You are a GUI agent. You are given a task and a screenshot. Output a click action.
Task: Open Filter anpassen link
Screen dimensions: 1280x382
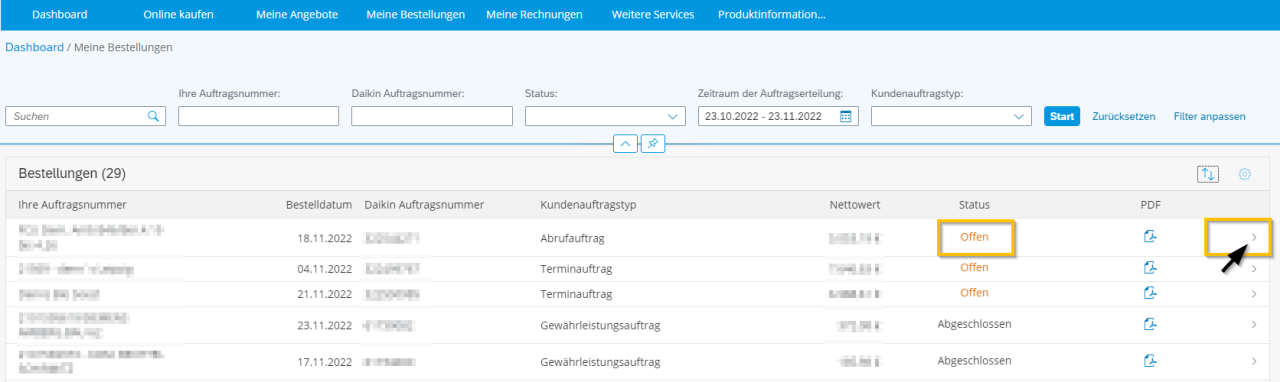tap(1210, 116)
